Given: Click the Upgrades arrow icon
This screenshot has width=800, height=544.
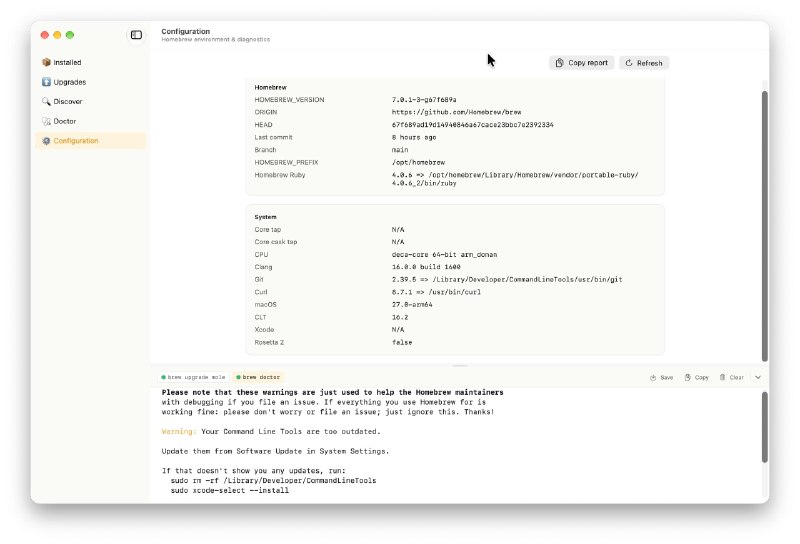Looking at the screenshot, I should 46,82.
